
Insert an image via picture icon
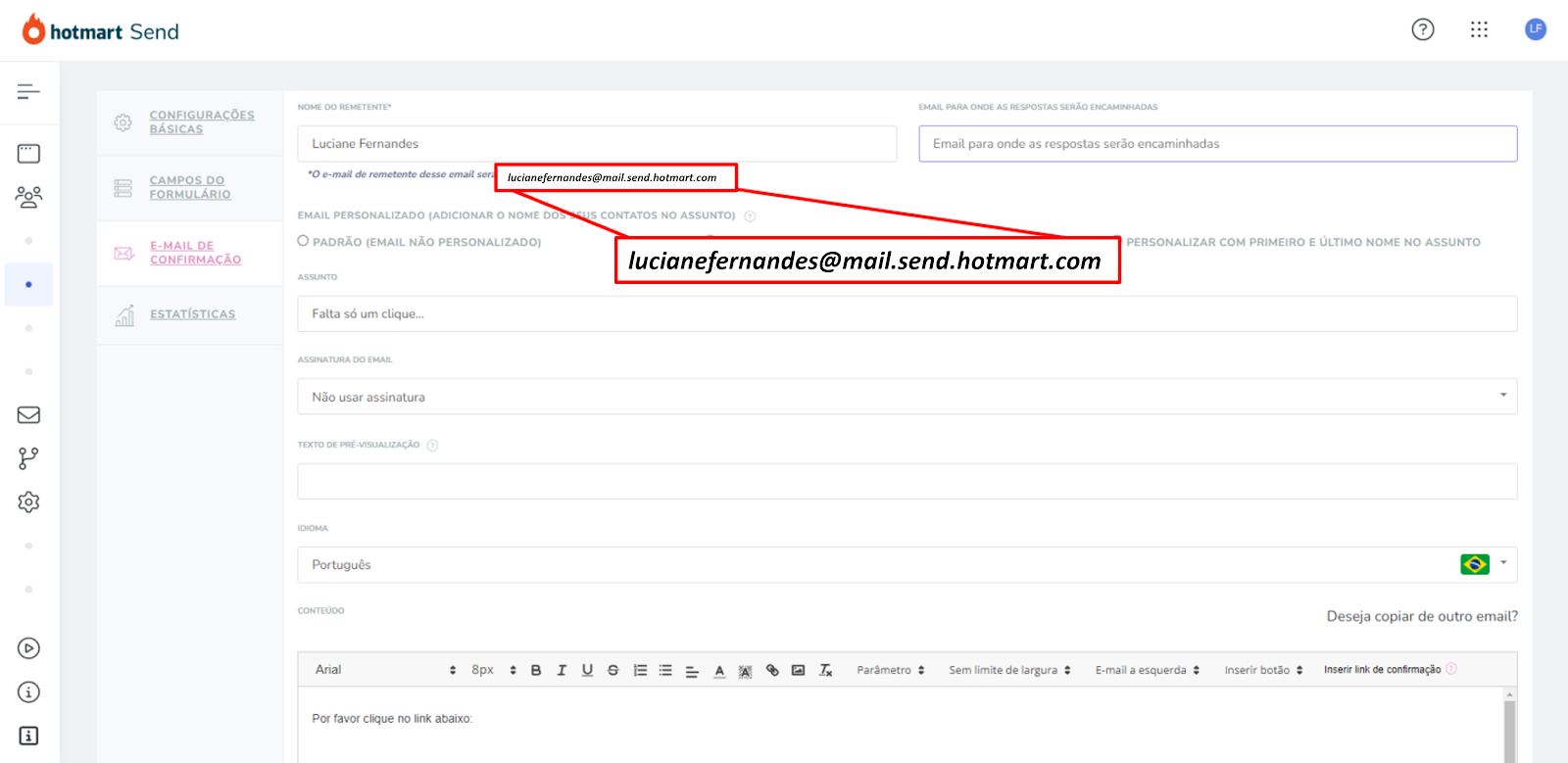tap(799, 671)
